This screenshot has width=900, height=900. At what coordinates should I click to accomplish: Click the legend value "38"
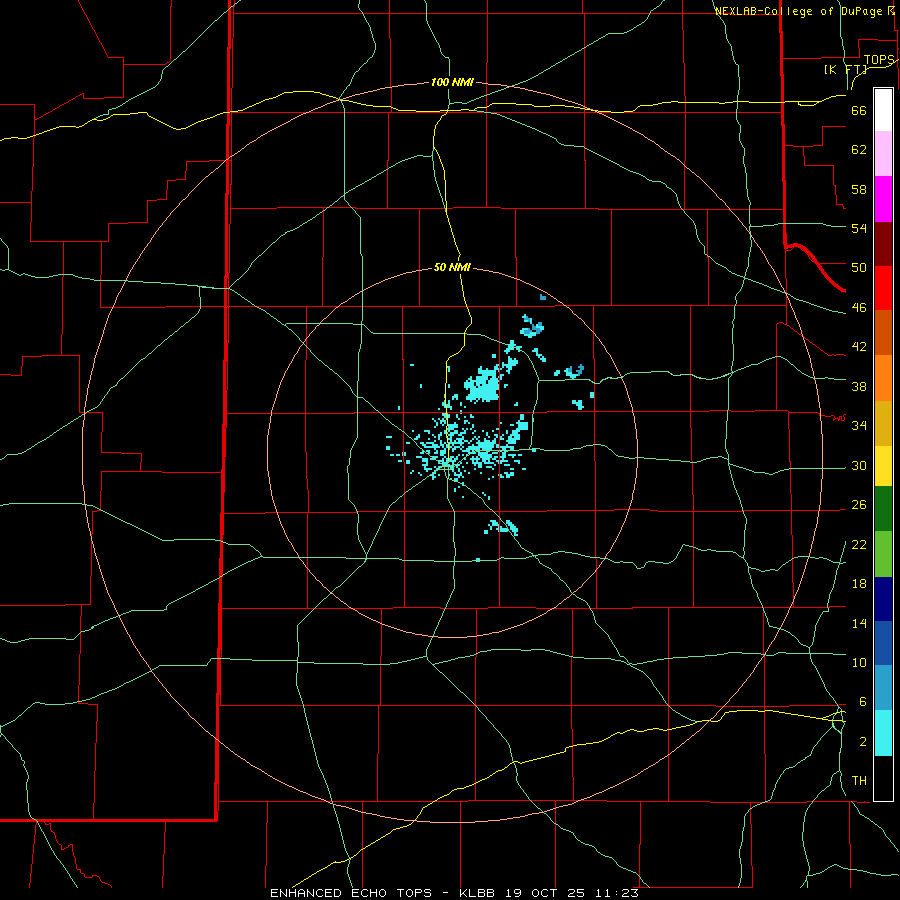pyautogui.click(x=859, y=386)
